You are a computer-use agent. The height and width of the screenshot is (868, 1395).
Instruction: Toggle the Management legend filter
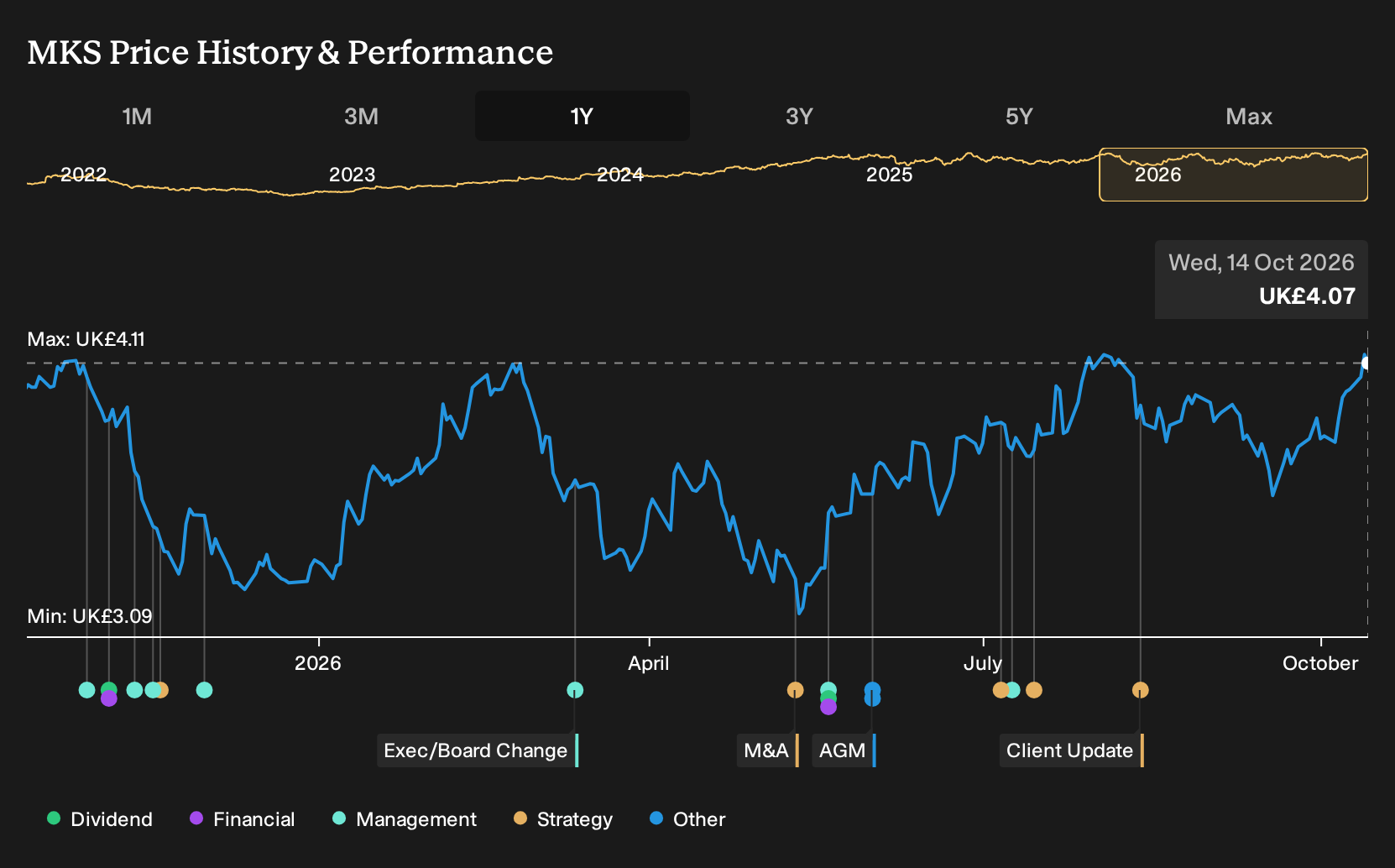point(405,819)
